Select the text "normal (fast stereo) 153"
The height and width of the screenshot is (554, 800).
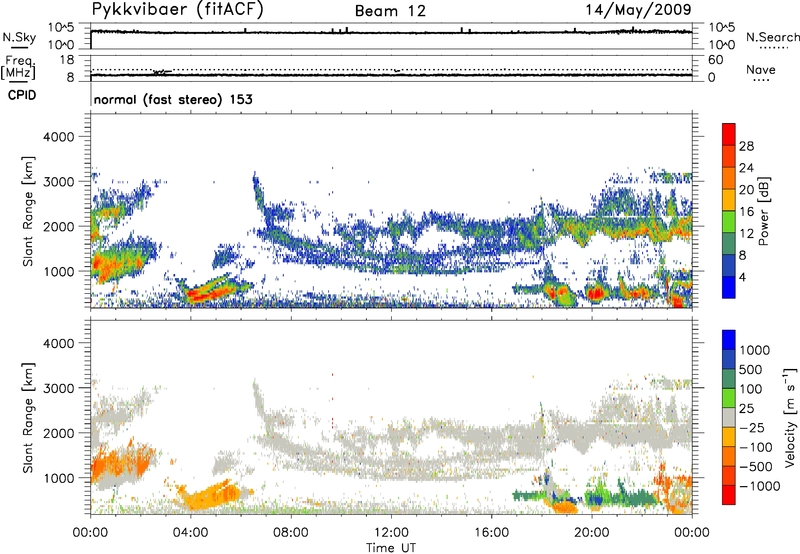[173, 99]
